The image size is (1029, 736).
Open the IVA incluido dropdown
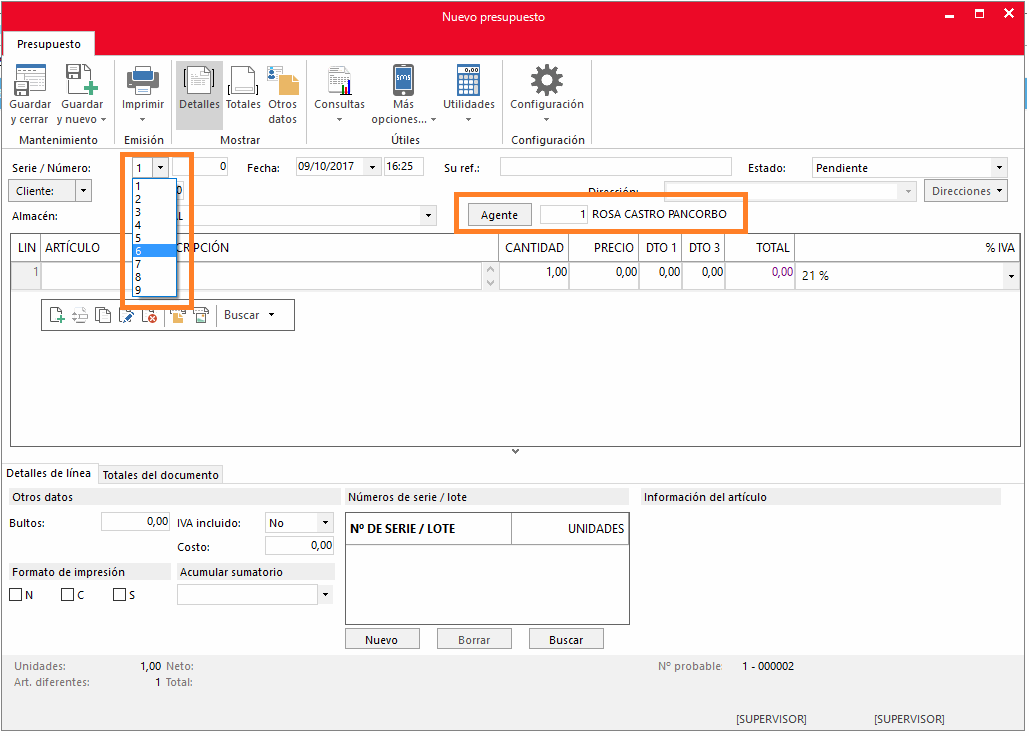(325, 523)
